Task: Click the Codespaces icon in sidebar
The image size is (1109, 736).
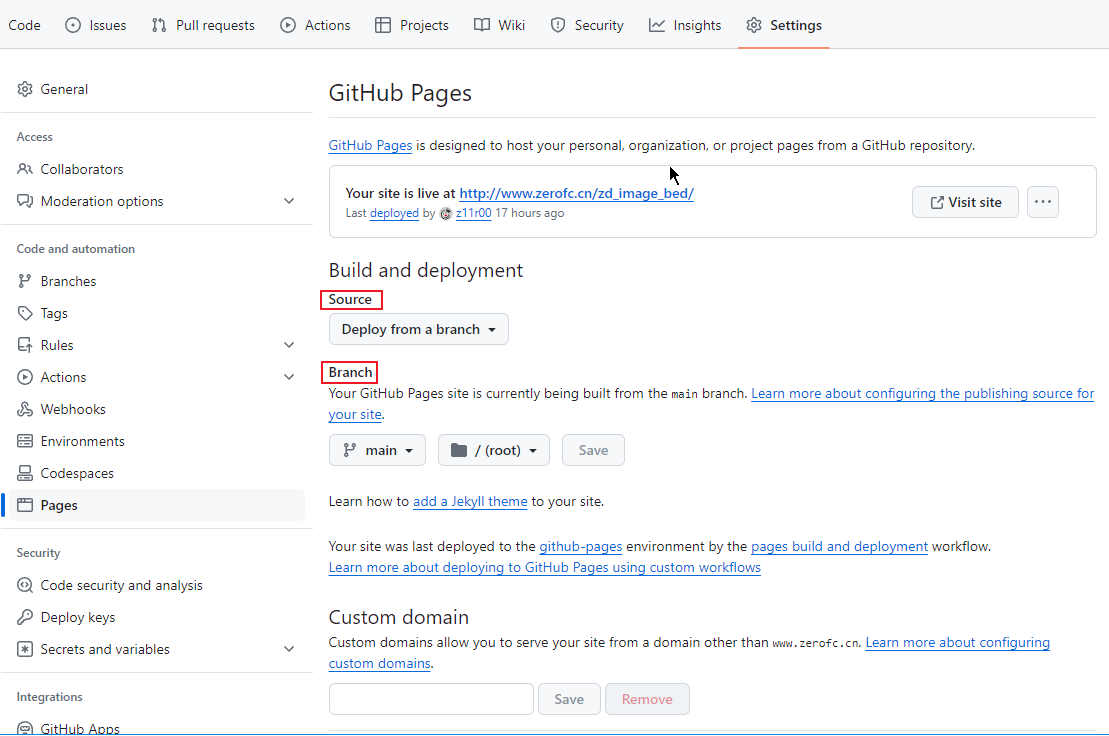Action: tap(25, 473)
